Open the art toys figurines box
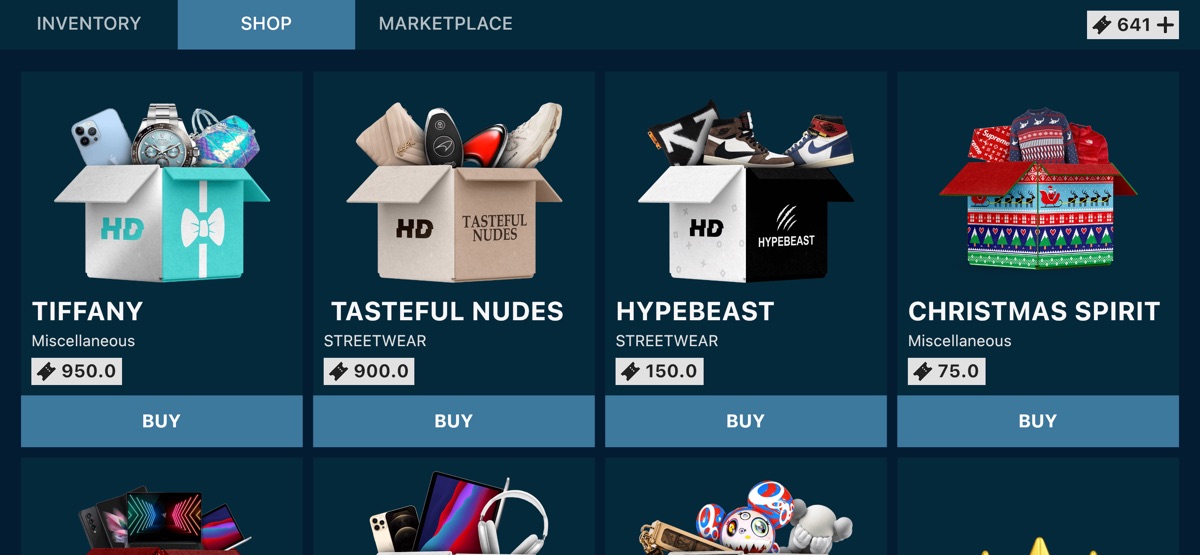 click(x=745, y=517)
